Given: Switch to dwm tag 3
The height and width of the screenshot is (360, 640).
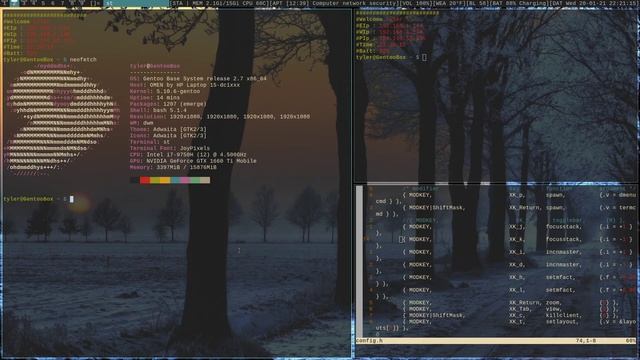Looking at the screenshot, I should coord(23,3).
